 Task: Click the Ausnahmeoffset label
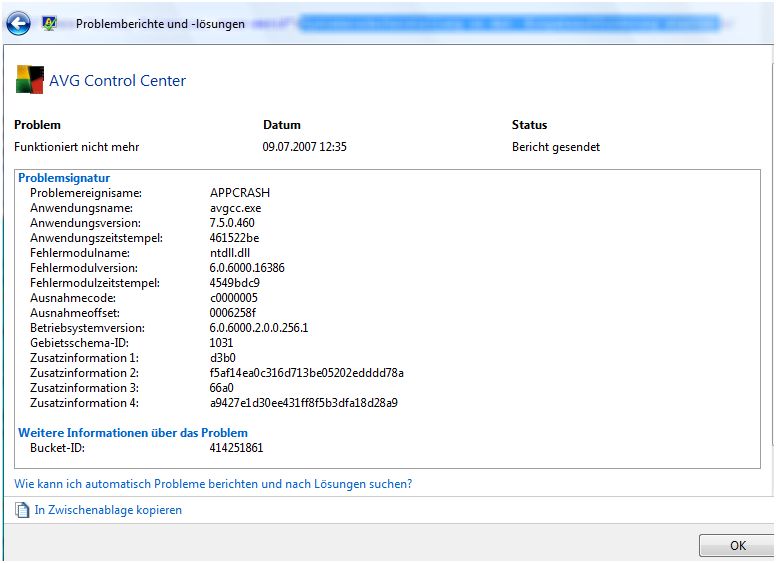coord(75,313)
